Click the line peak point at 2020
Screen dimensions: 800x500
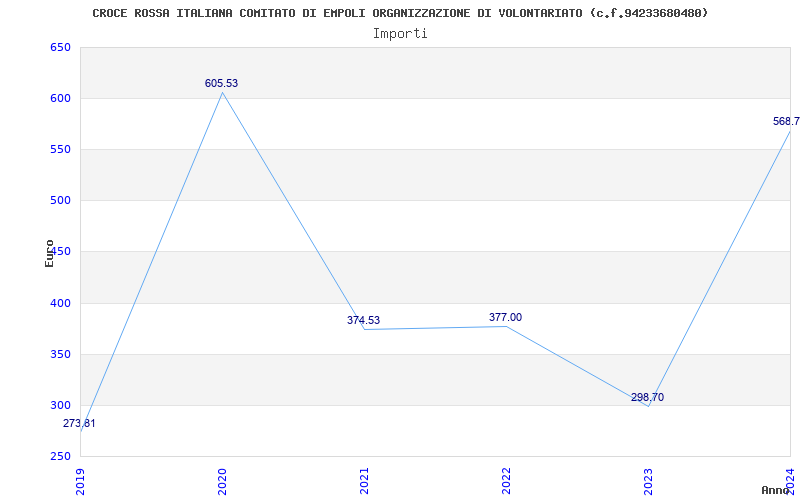pos(222,93)
